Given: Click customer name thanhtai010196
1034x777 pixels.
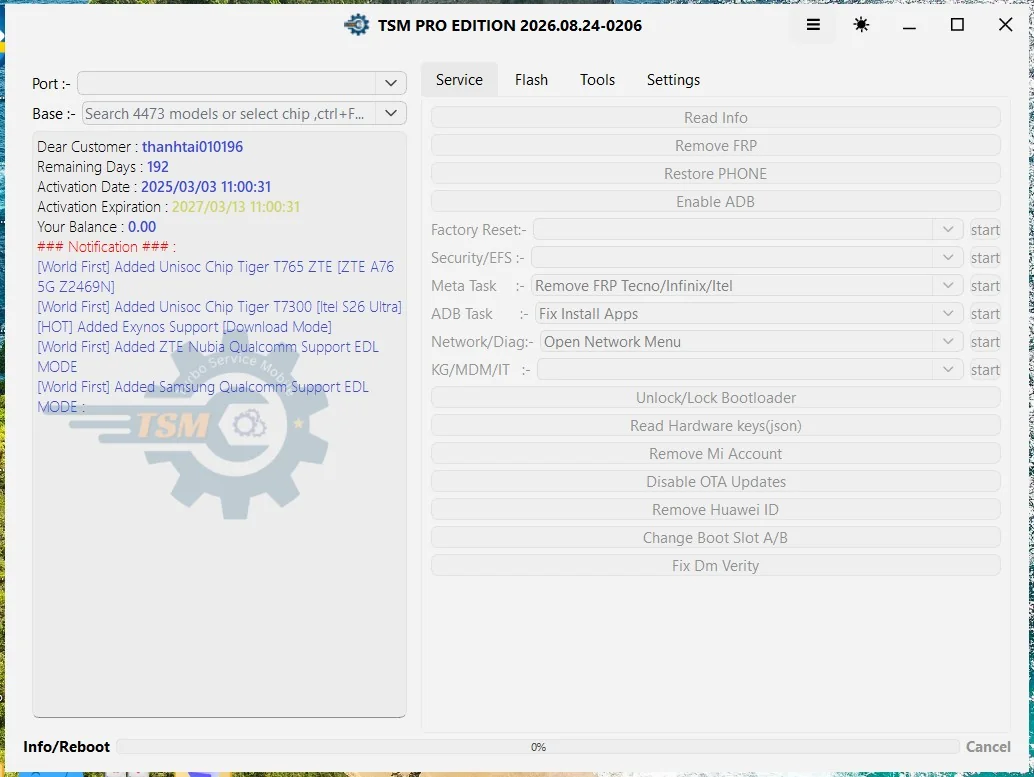Looking at the screenshot, I should 192,146.
